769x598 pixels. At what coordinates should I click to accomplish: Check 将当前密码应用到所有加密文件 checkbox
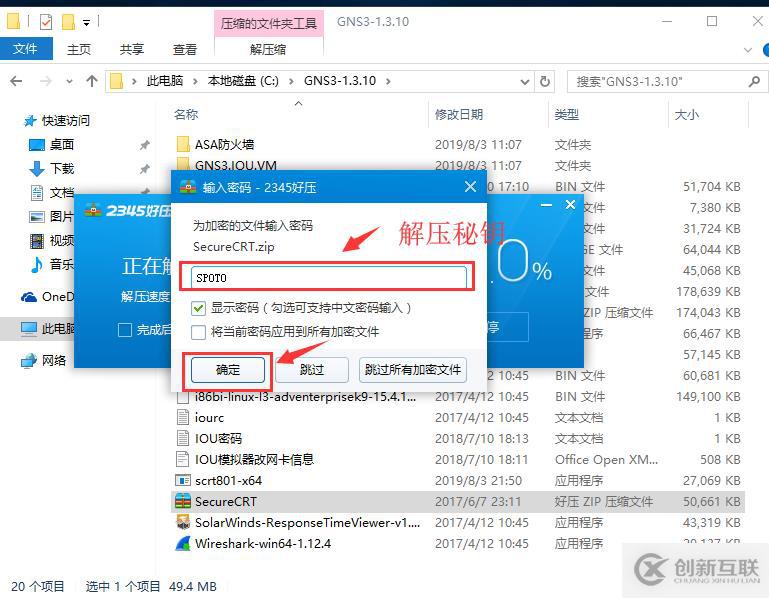tap(198, 332)
